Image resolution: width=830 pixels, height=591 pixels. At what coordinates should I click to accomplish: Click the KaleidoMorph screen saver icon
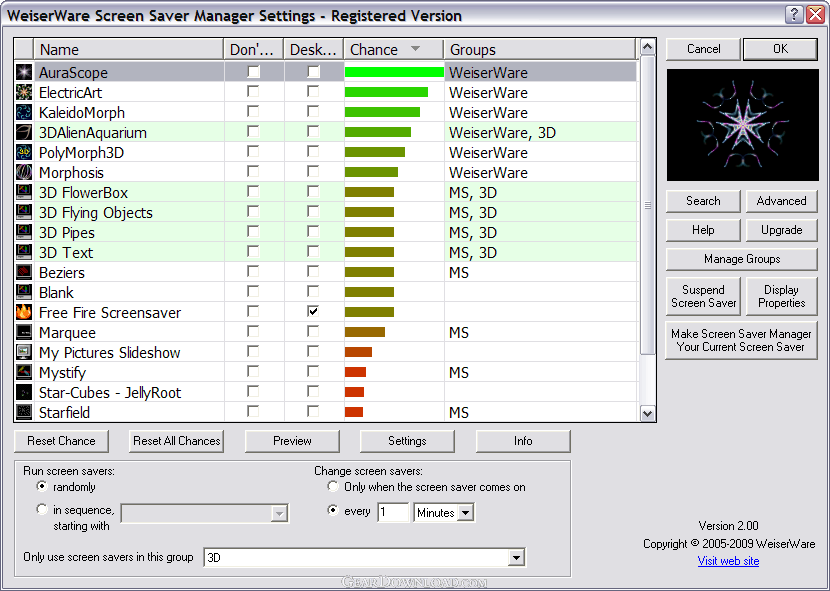click(x=24, y=112)
